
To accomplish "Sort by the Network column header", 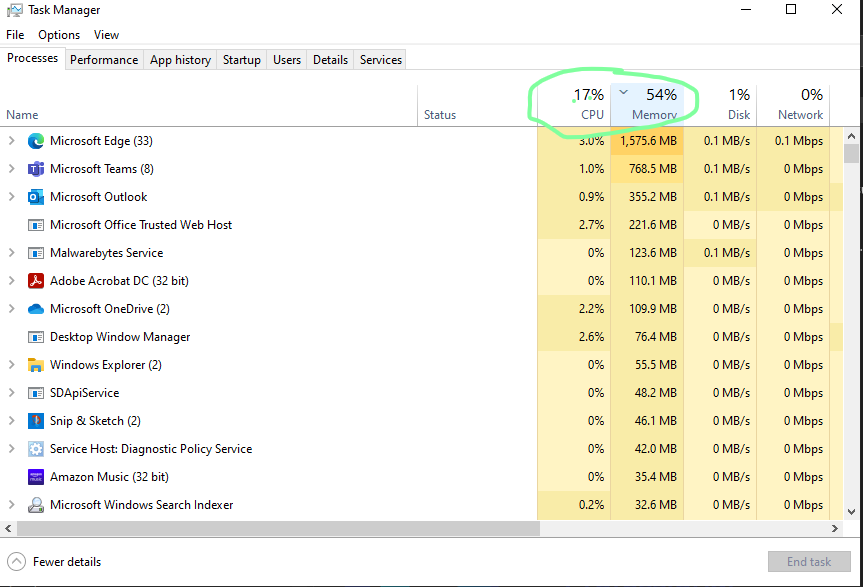I will click(x=793, y=106).
